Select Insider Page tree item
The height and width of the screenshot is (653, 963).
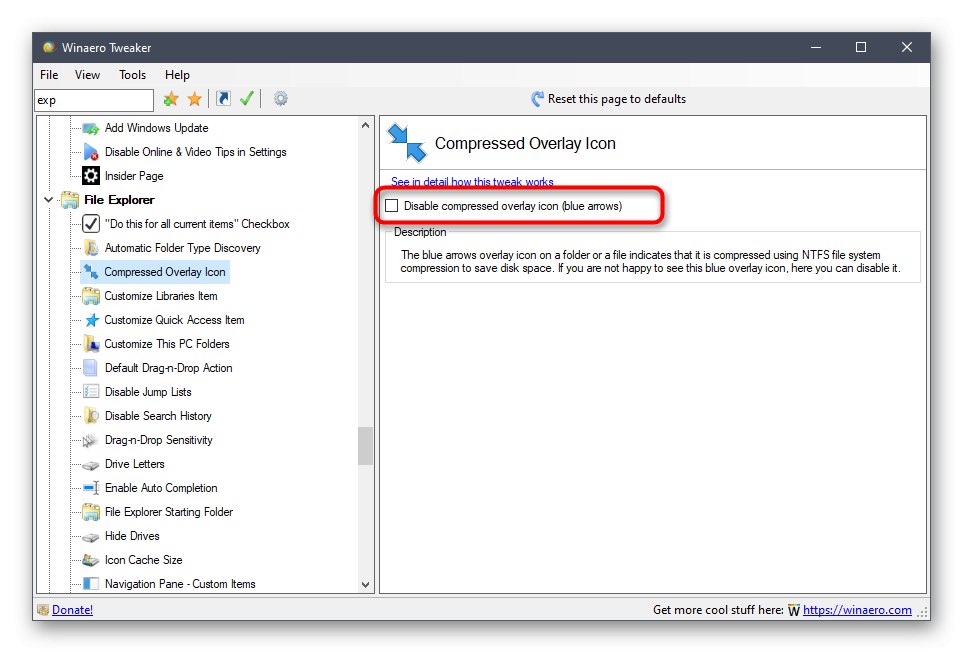pyautogui.click(x=134, y=176)
